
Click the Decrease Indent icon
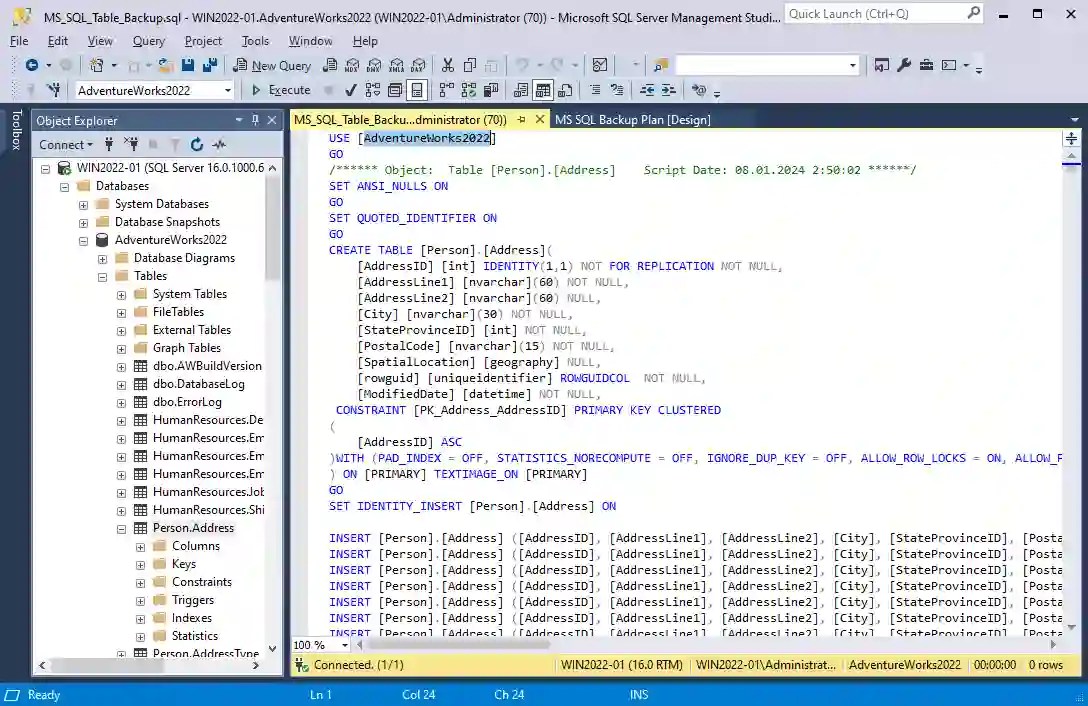[x=647, y=90]
